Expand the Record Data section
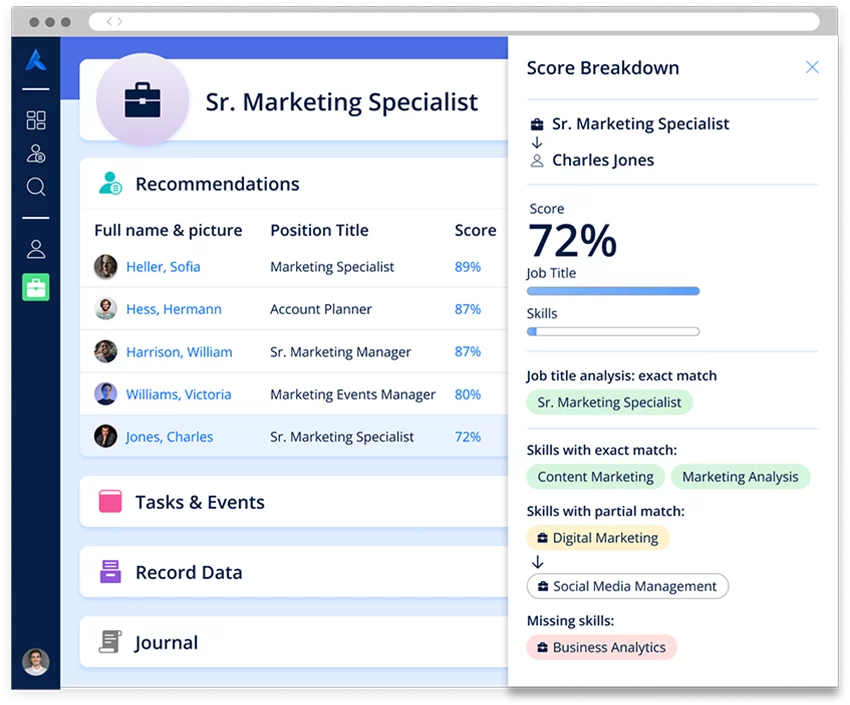The image size is (850, 705). [x=188, y=572]
